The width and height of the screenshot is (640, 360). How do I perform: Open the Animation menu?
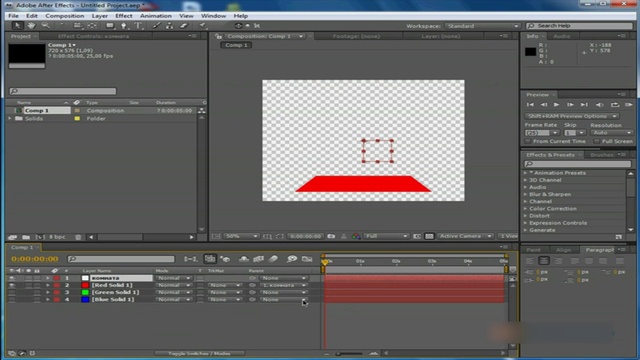(x=156, y=16)
